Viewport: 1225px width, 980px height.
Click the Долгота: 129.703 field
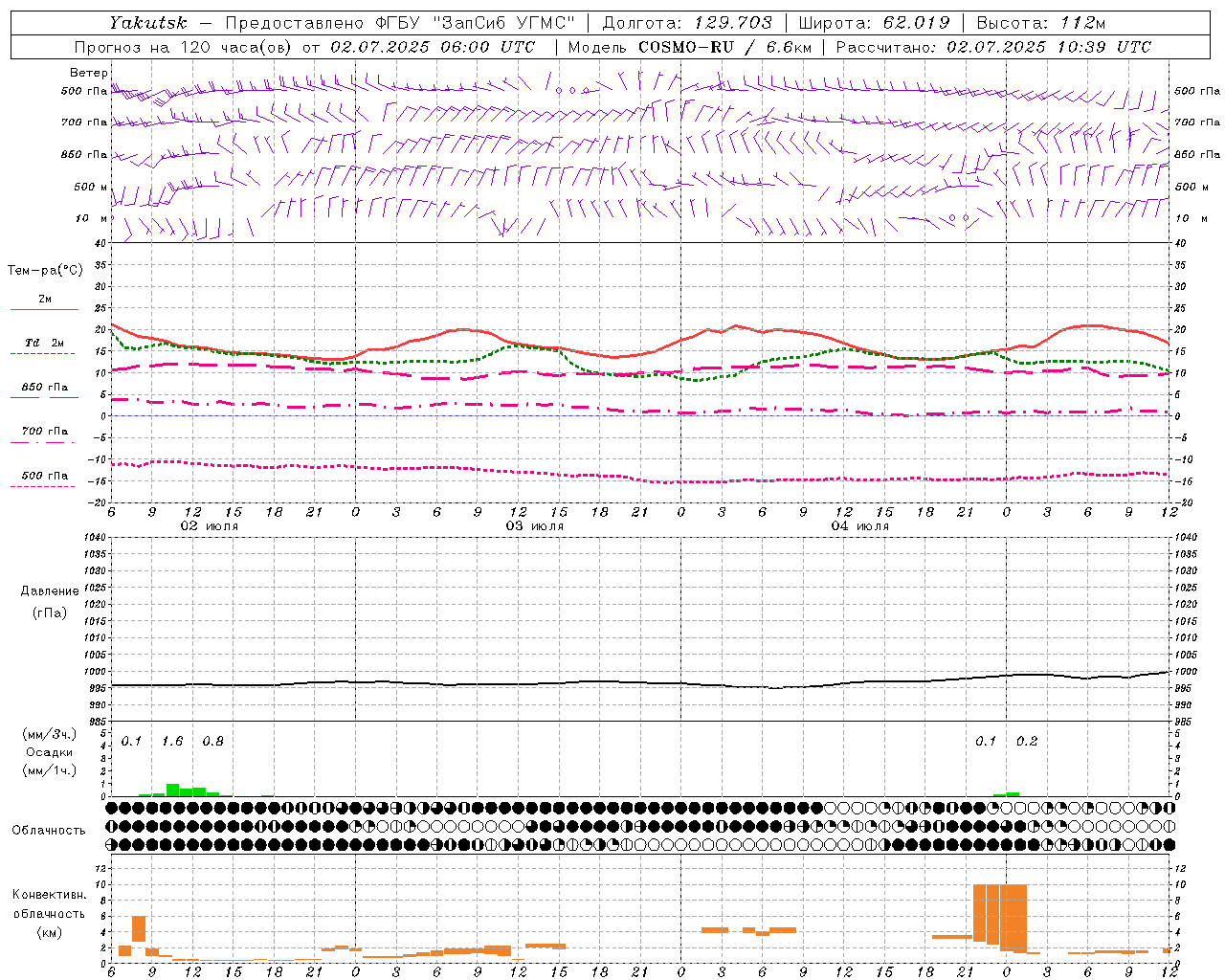pyautogui.click(x=686, y=22)
